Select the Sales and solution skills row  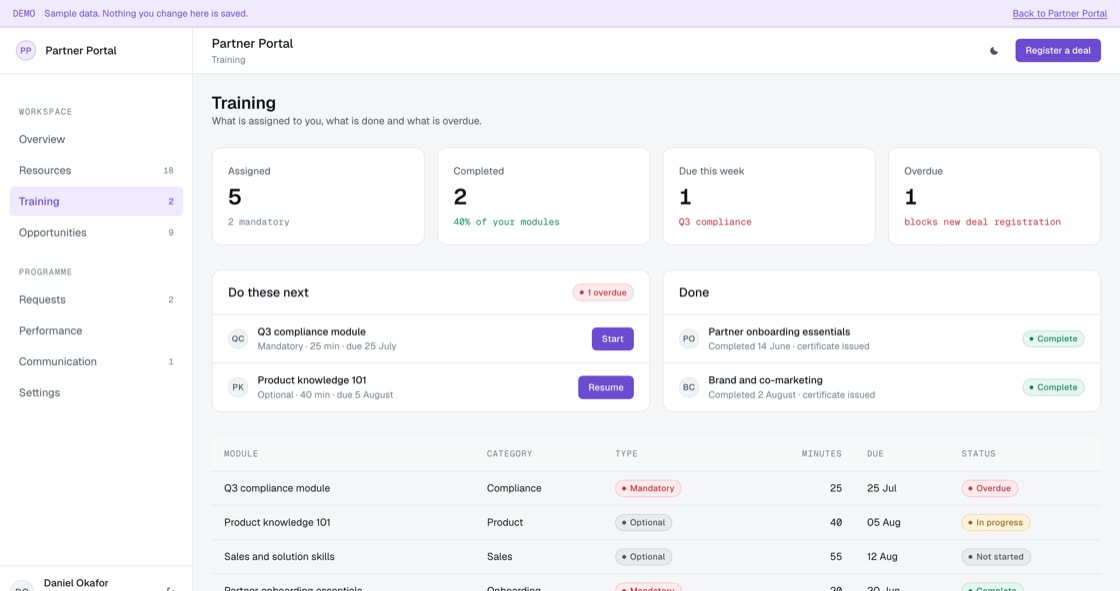[656, 557]
